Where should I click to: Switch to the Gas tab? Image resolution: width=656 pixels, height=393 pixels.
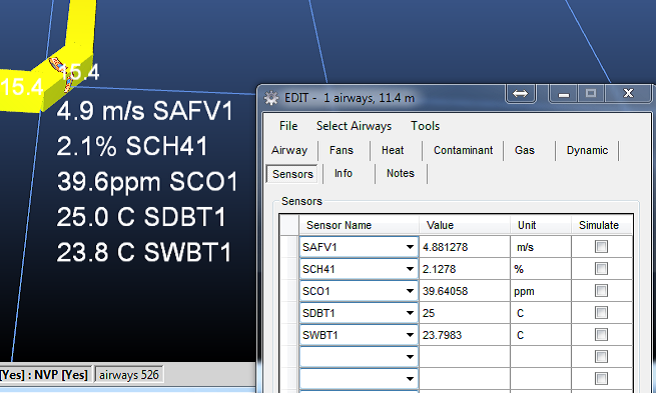(x=525, y=150)
